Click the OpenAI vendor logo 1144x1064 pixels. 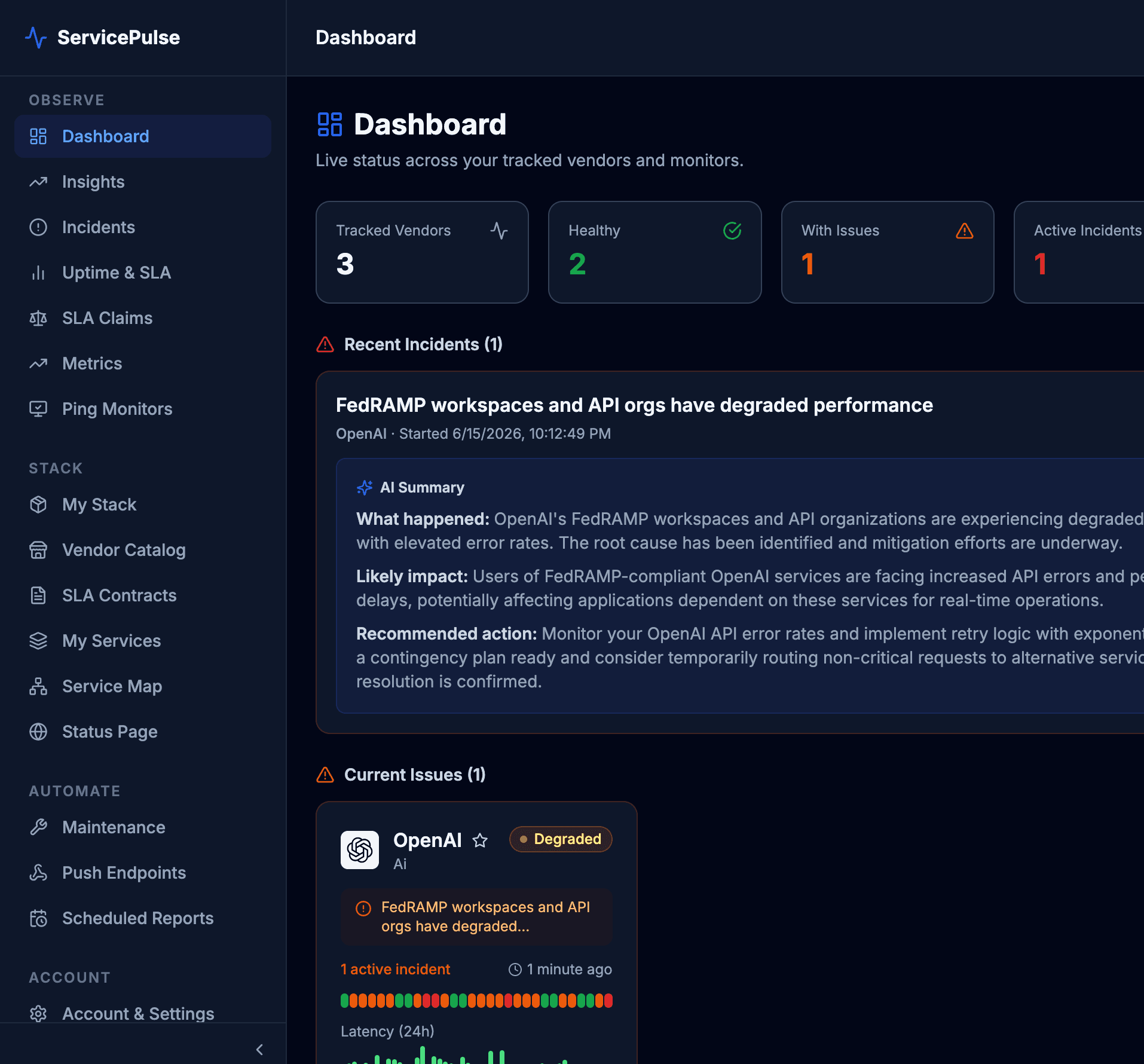360,850
